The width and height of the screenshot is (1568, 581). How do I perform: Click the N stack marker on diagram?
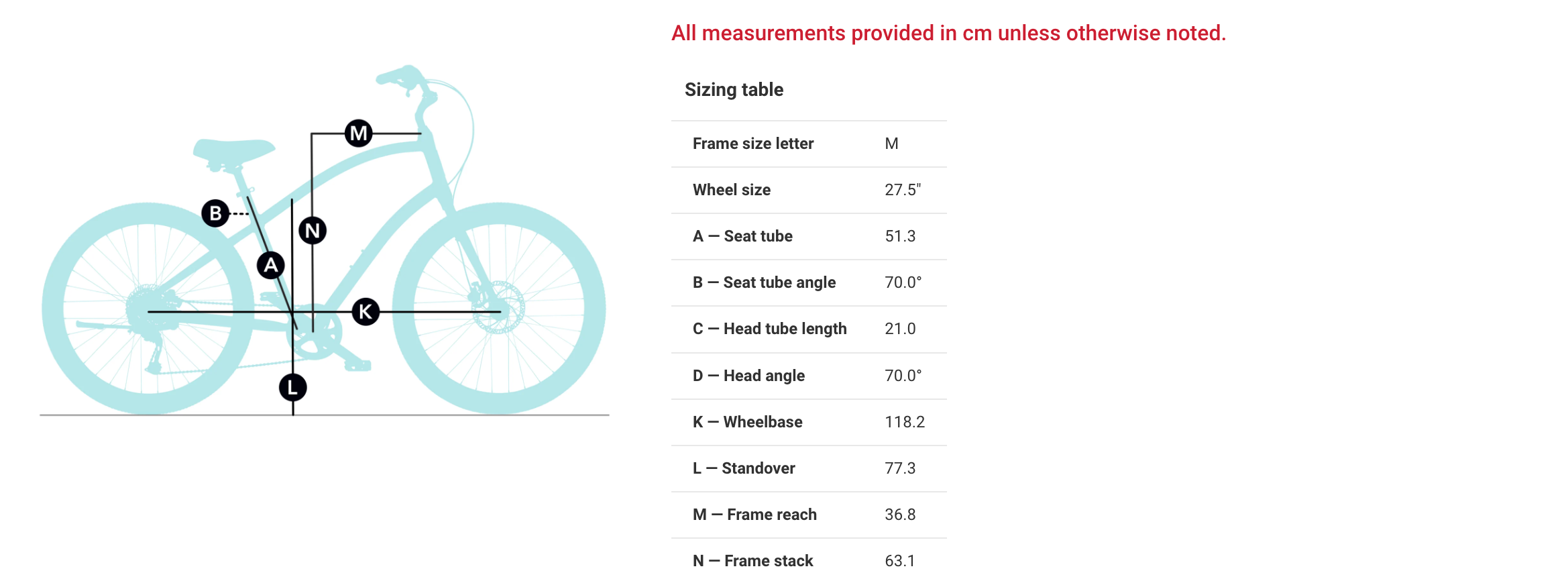(x=313, y=231)
